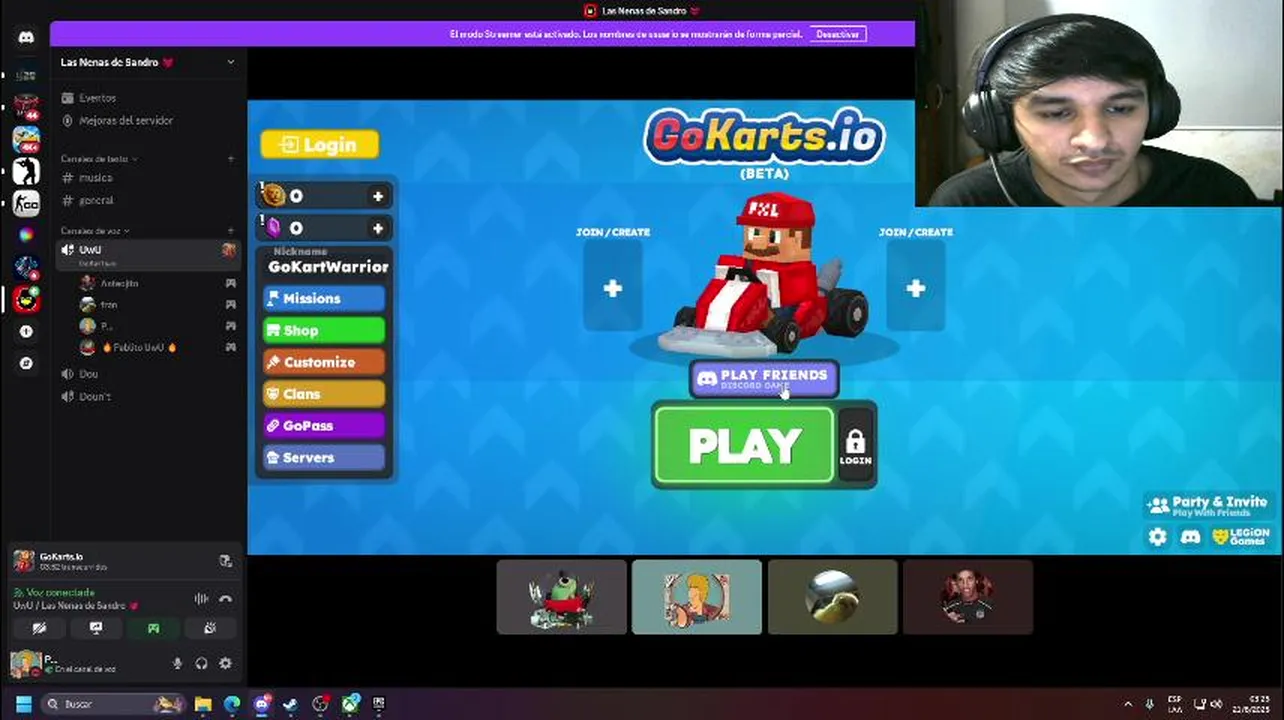Click the left Join/Create plus slot
This screenshot has height=720, width=1284.
[x=612, y=288]
